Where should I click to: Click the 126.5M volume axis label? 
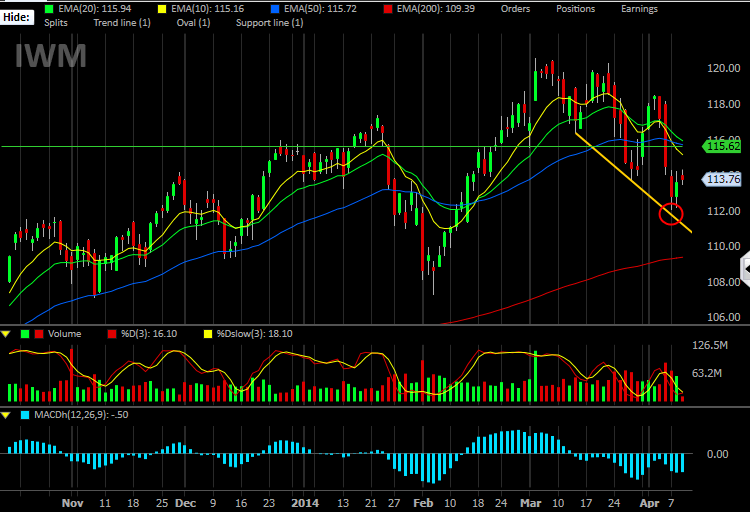[x=710, y=345]
